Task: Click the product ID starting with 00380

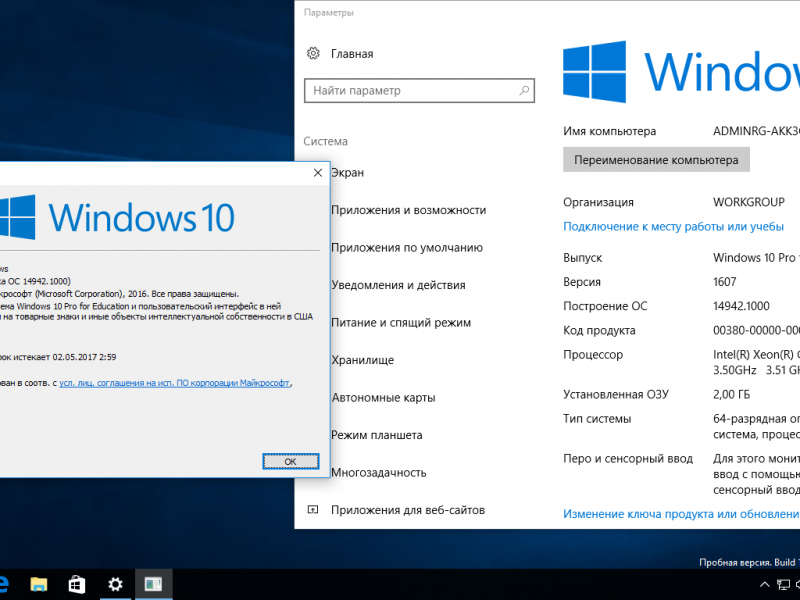Action: coord(756,330)
